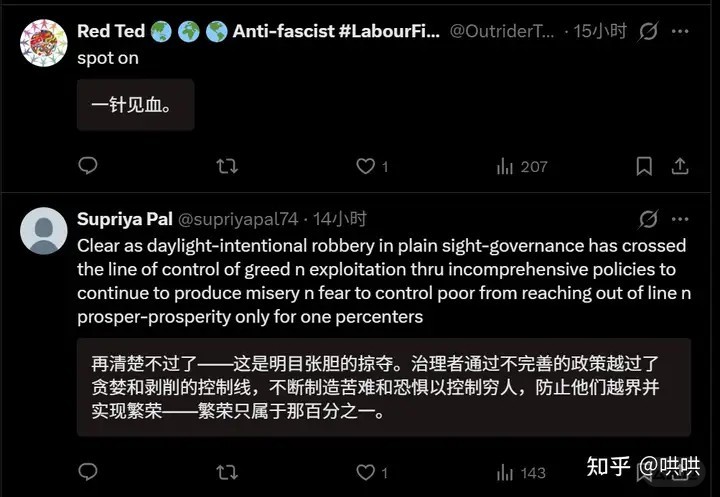
Task: Reply to Supriya Pal's tweet
Action: [88, 472]
